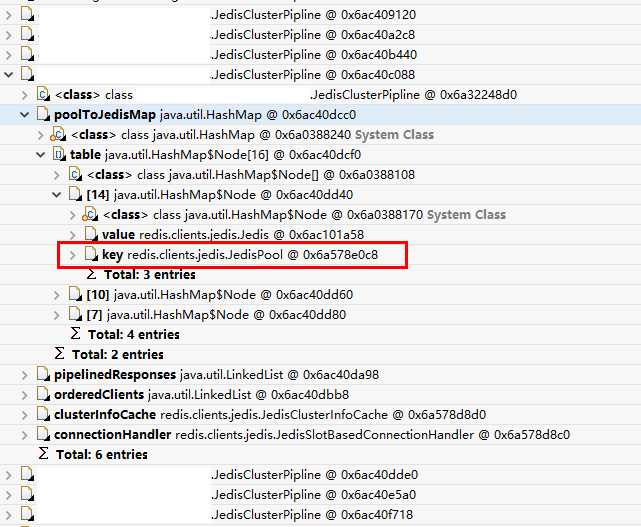Click the system class icon at 0x6a0388240

(x=58, y=135)
